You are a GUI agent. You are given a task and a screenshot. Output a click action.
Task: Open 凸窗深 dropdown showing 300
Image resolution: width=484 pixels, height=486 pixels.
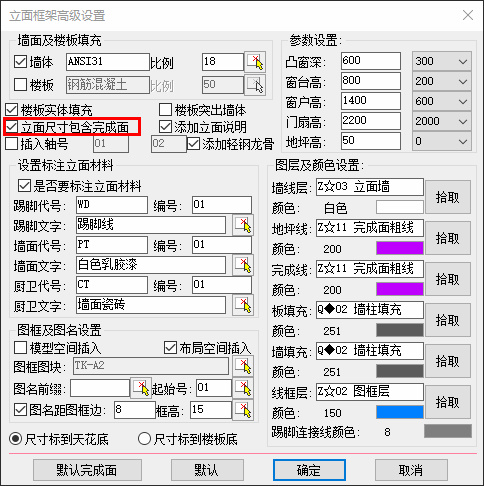(x=442, y=61)
